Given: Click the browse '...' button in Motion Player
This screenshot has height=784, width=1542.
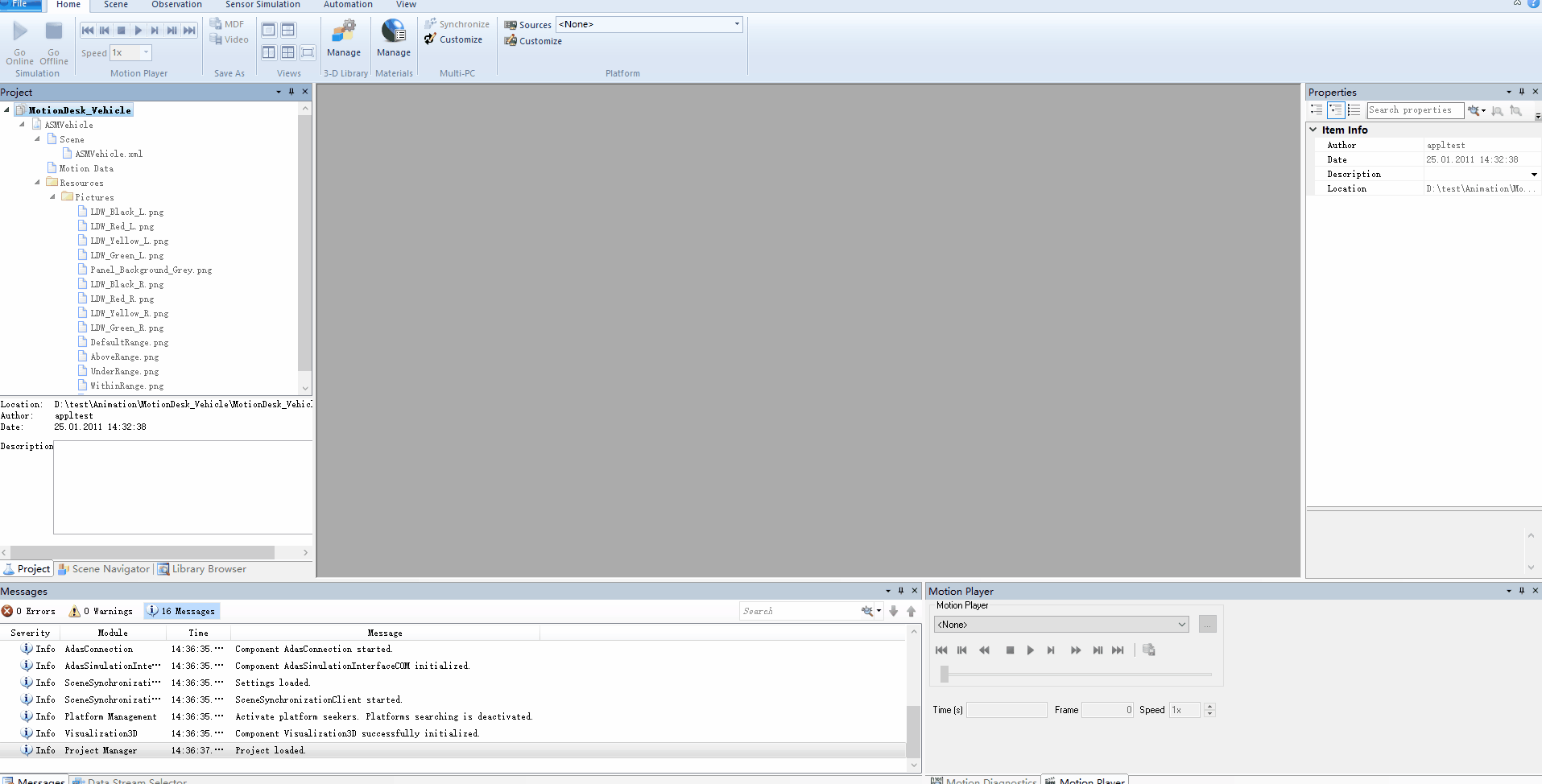Looking at the screenshot, I should click(1207, 625).
